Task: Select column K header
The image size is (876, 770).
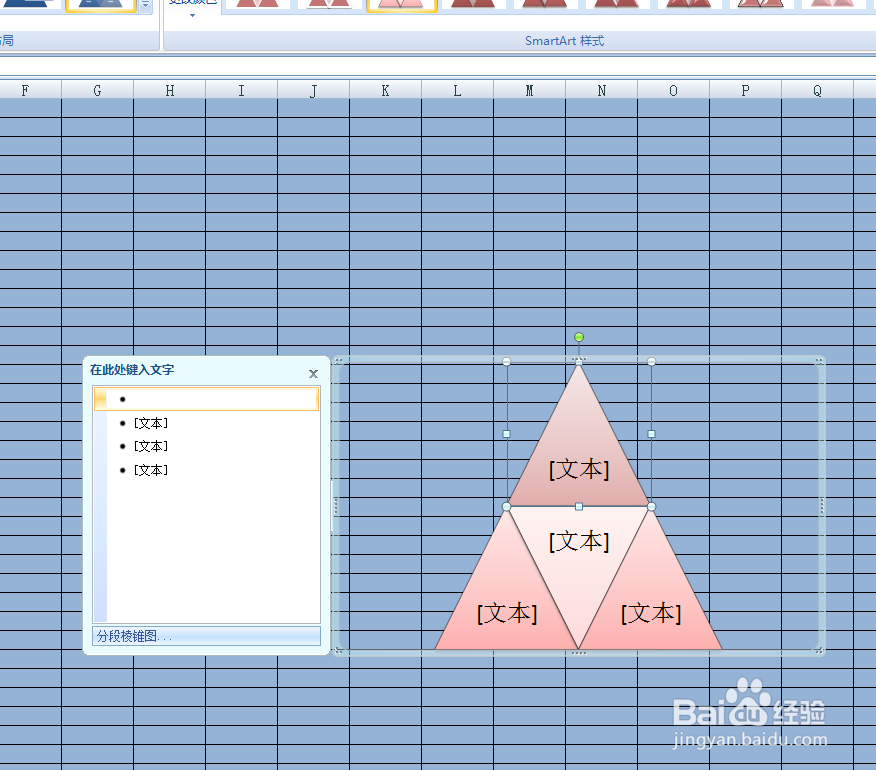Action: click(385, 90)
